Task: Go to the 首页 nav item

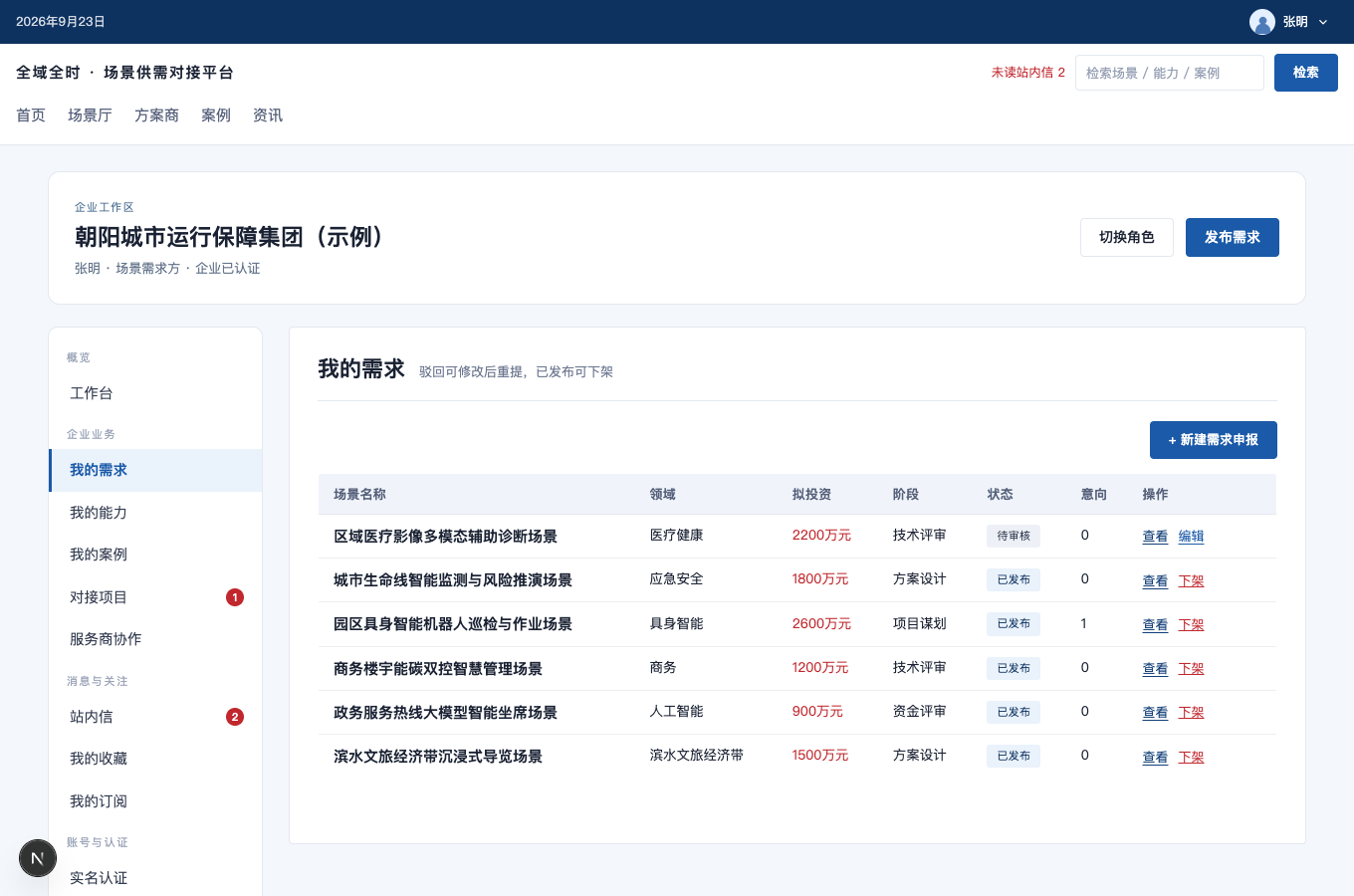Action: 31,115
